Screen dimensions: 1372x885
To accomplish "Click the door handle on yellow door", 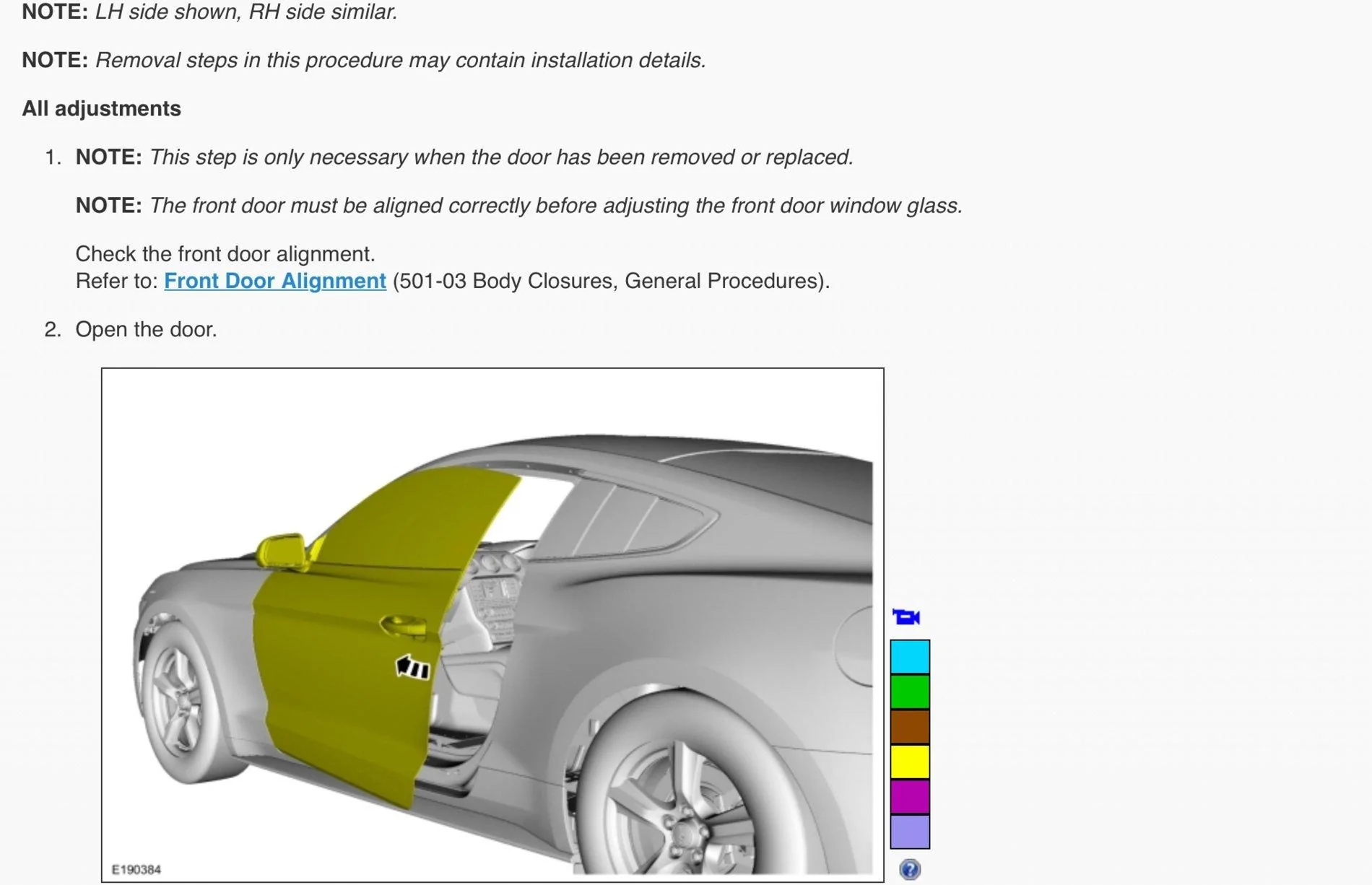I will 402,624.
